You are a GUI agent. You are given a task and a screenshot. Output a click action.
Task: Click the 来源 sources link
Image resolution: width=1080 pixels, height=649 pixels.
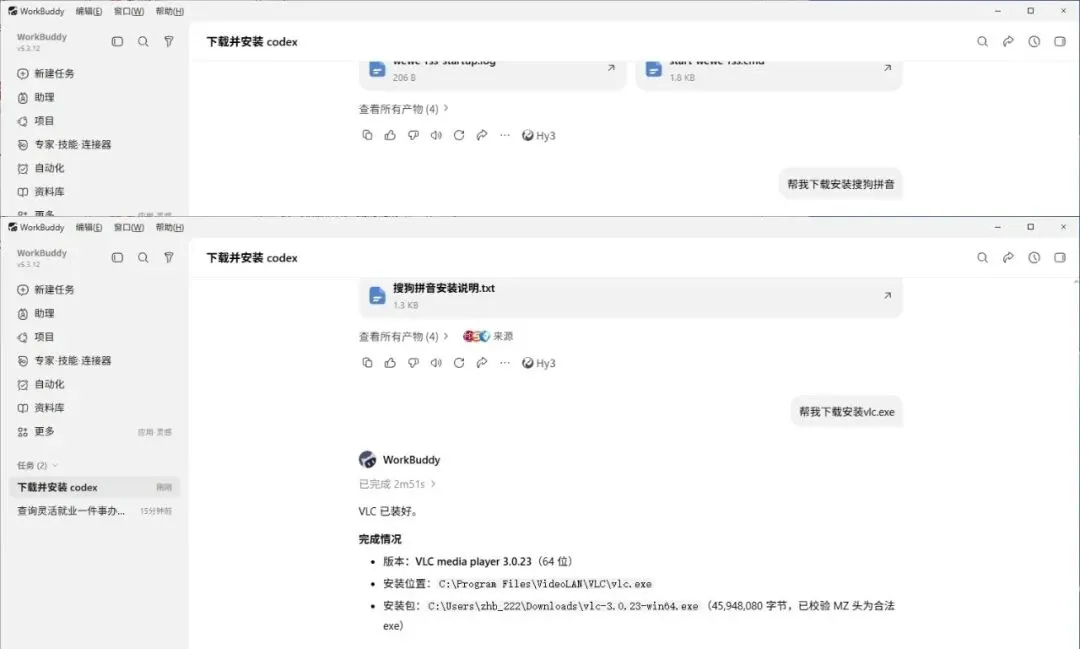[x=488, y=336]
